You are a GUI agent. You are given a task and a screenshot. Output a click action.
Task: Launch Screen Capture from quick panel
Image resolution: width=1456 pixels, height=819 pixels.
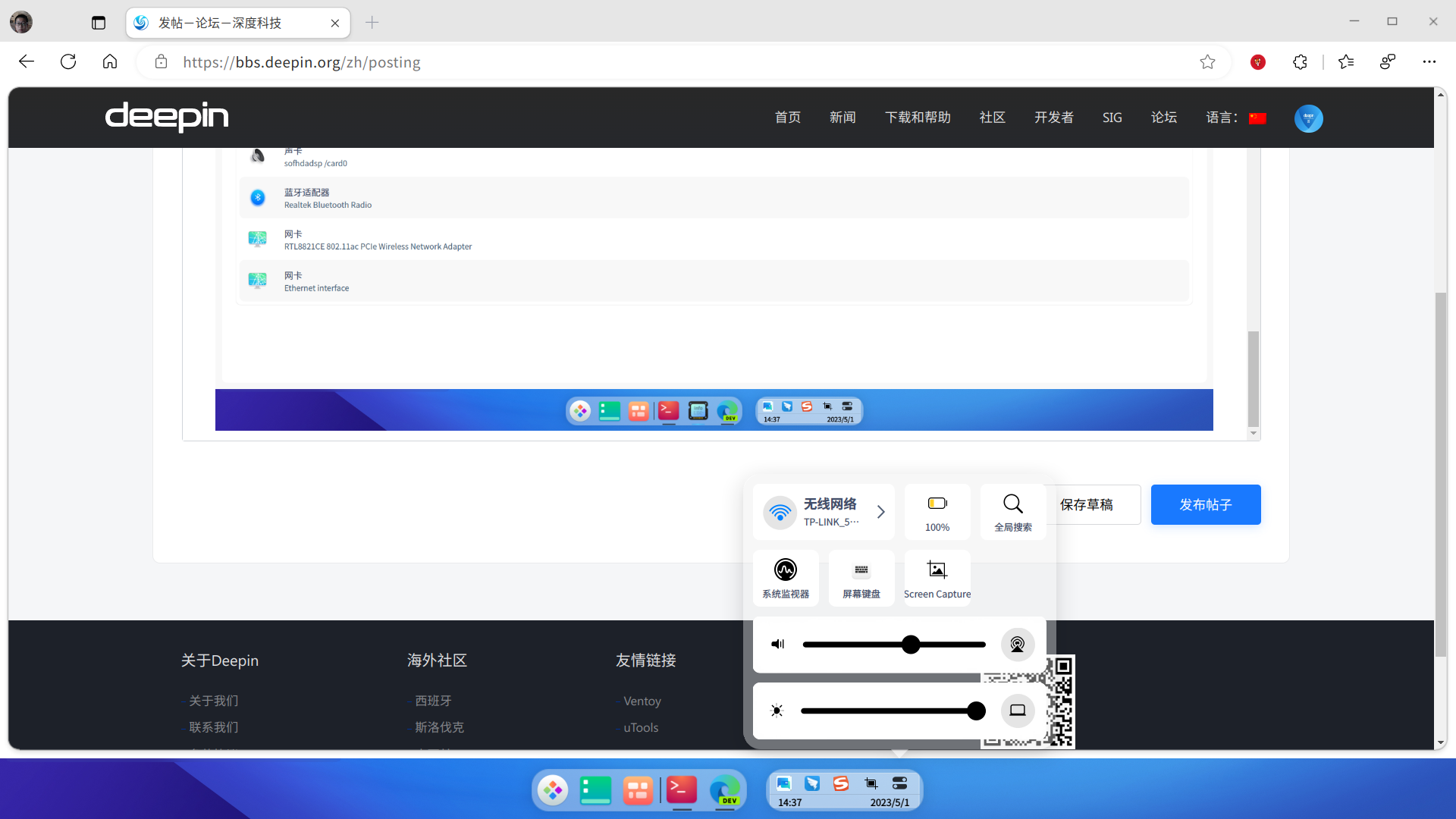coord(937,578)
